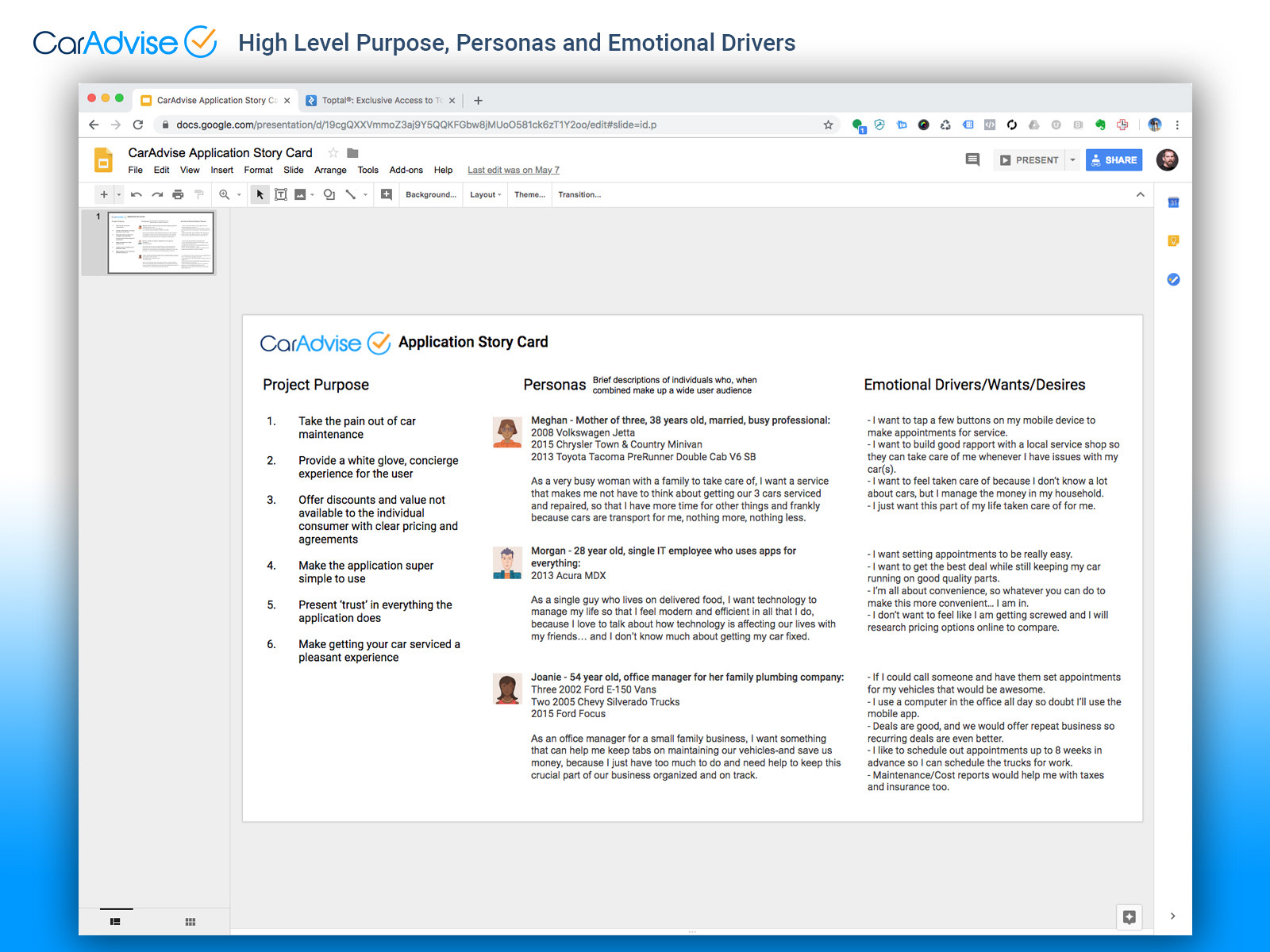This screenshot has height=952, width=1270.
Task: Switch to filmstrip view
Action: [115, 922]
